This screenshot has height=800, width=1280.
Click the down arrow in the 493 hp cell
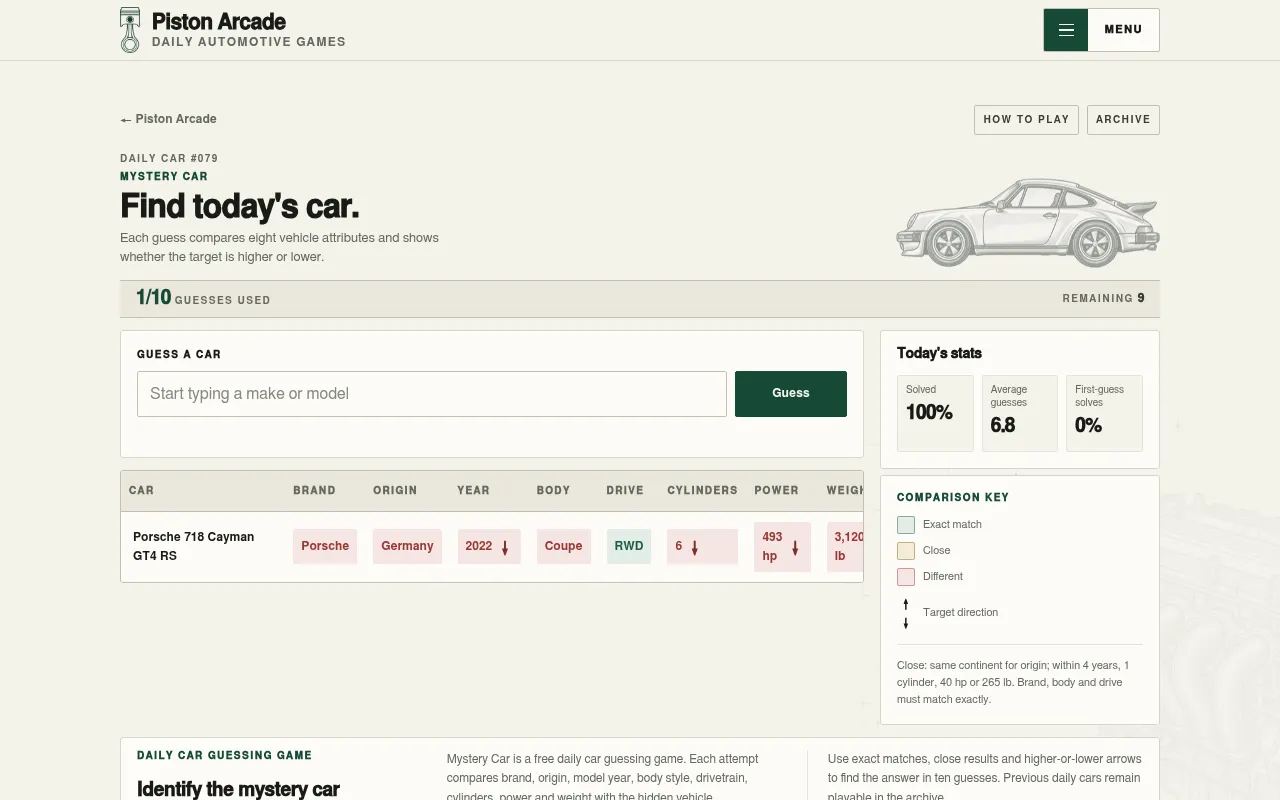tap(795, 547)
